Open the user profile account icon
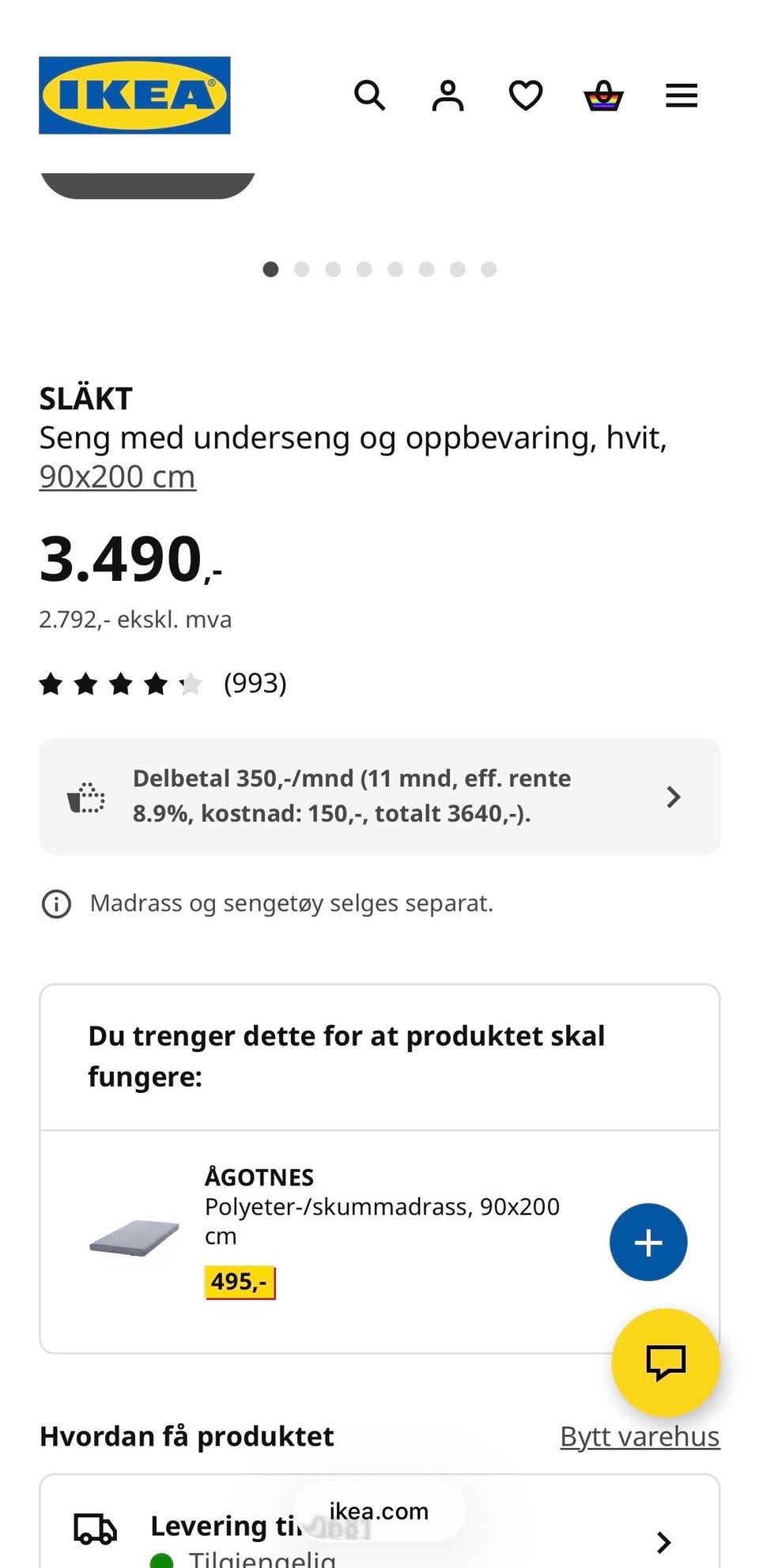This screenshot has width=759, height=1568. tap(447, 96)
